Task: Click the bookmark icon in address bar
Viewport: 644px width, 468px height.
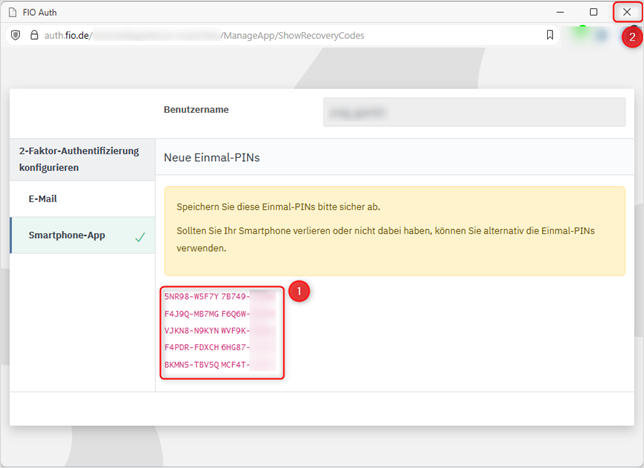Action: pos(549,35)
